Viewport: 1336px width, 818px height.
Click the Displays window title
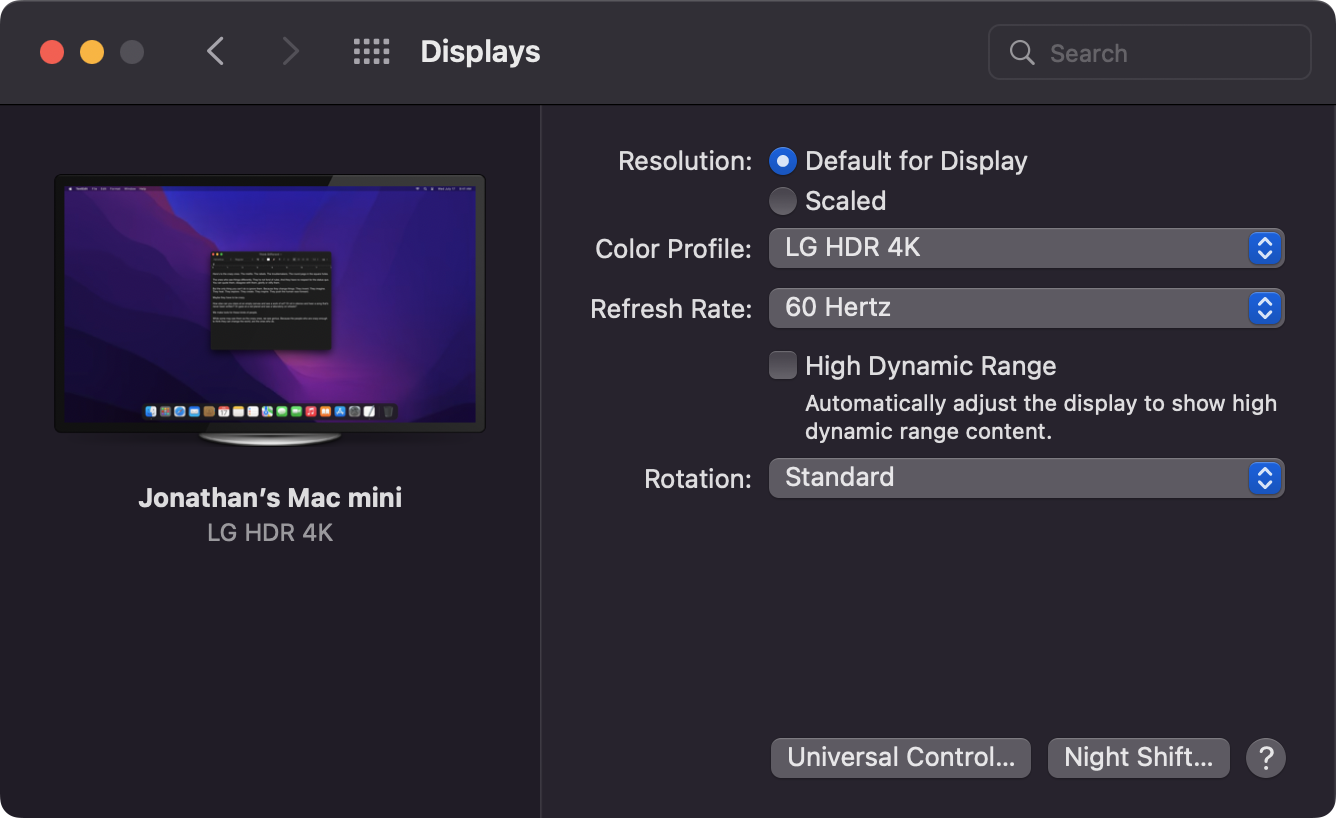pyautogui.click(x=480, y=52)
